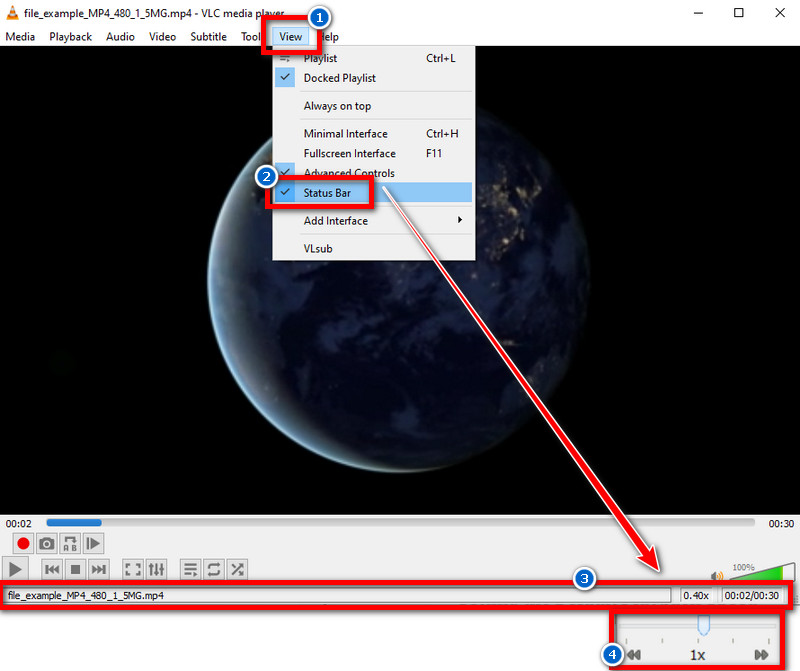Image resolution: width=800 pixels, height=671 pixels.
Task: Expand Add Interface submenu
Action: click(374, 220)
